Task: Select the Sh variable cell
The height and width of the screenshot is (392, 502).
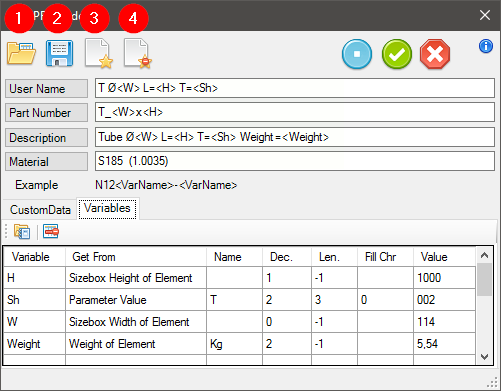Action: [x=35, y=300]
